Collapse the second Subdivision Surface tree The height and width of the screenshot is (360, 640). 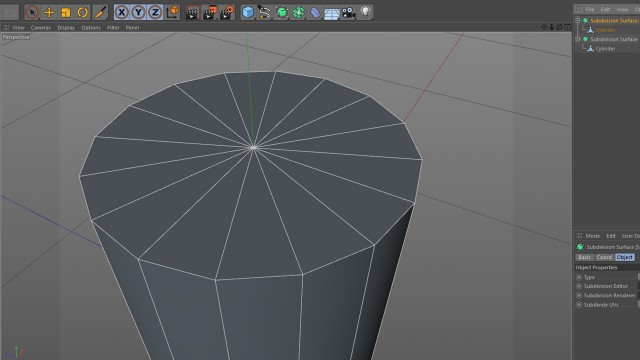[x=578, y=39]
